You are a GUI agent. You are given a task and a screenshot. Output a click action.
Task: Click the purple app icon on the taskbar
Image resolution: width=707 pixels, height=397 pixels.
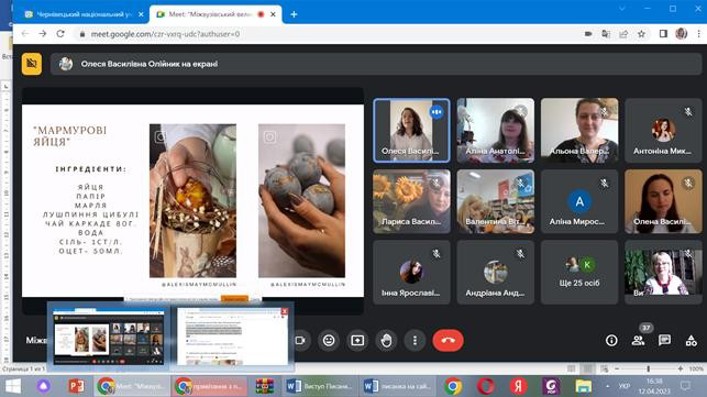coord(44,387)
